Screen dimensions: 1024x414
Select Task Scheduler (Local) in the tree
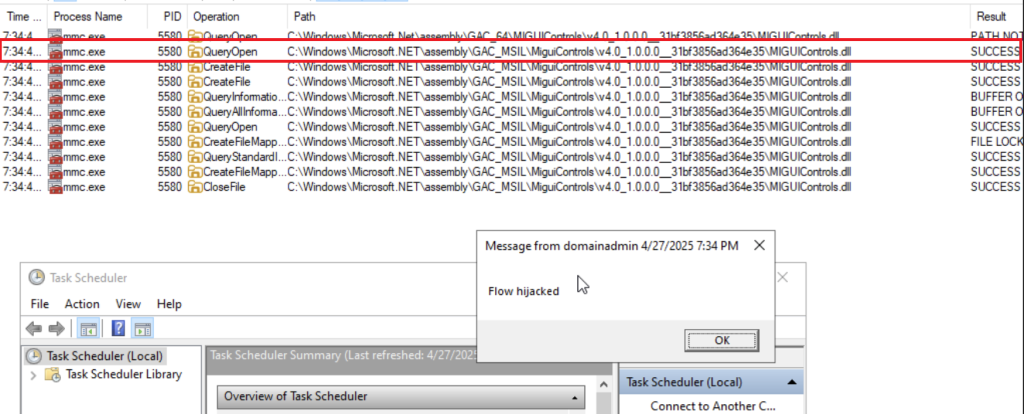(93, 356)
